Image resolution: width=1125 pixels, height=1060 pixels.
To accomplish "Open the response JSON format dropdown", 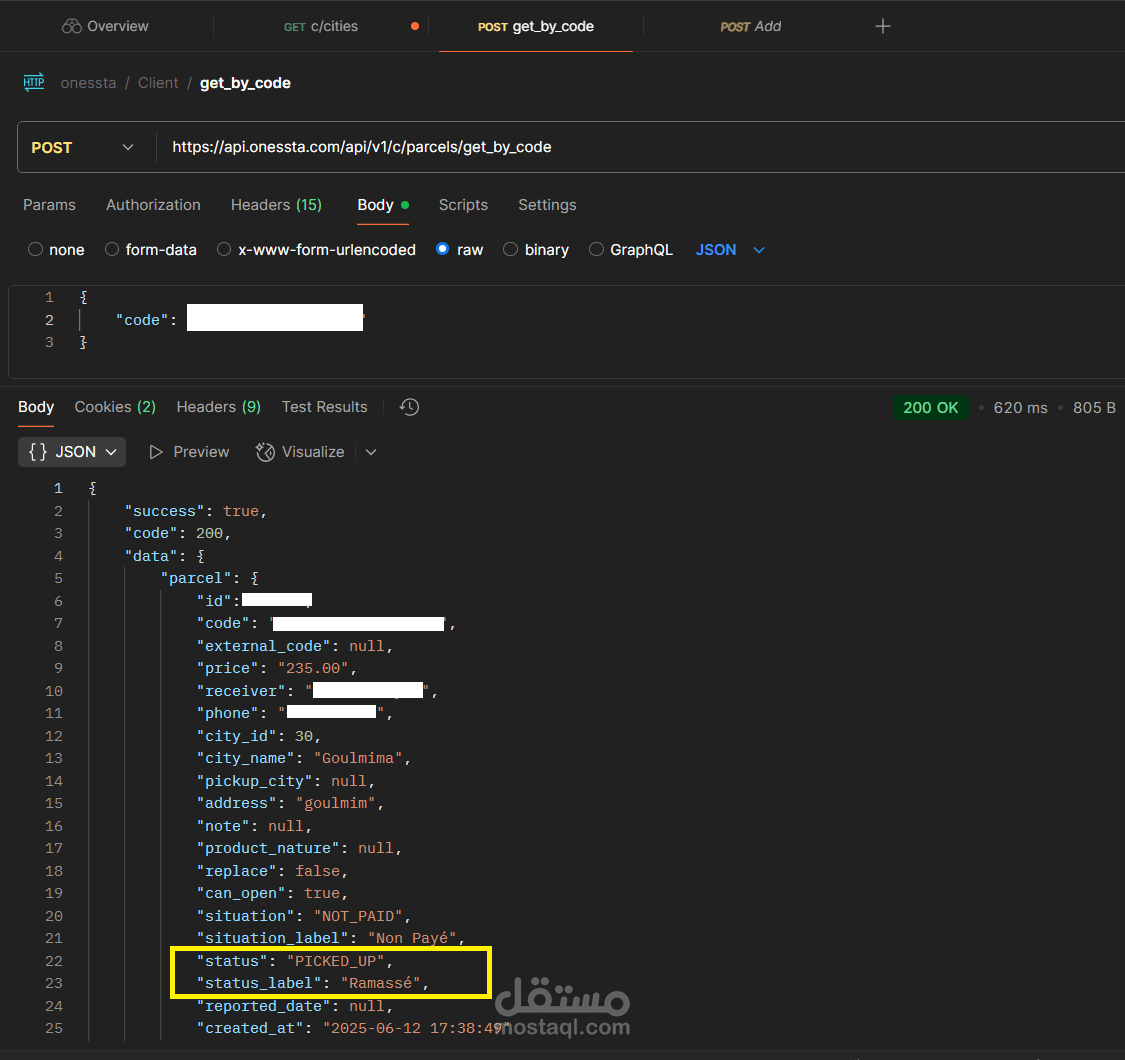I will pos(72,452).
